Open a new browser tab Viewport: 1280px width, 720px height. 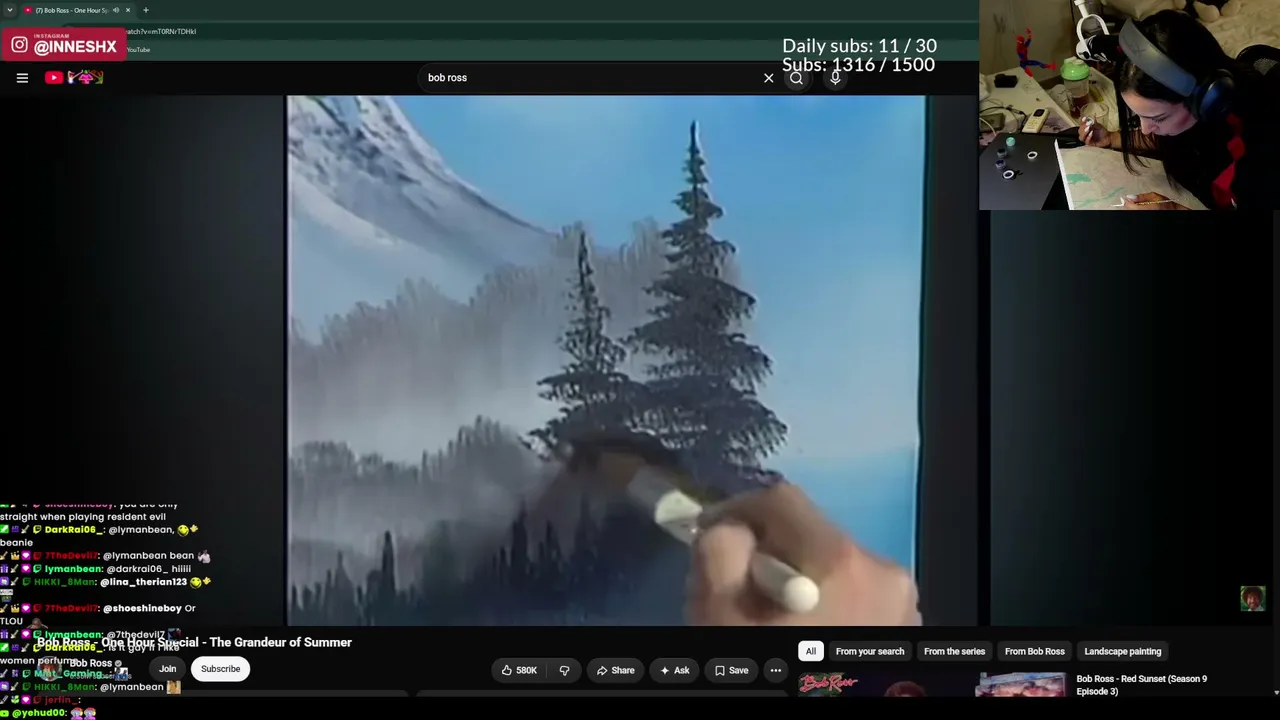coord(146,10)
